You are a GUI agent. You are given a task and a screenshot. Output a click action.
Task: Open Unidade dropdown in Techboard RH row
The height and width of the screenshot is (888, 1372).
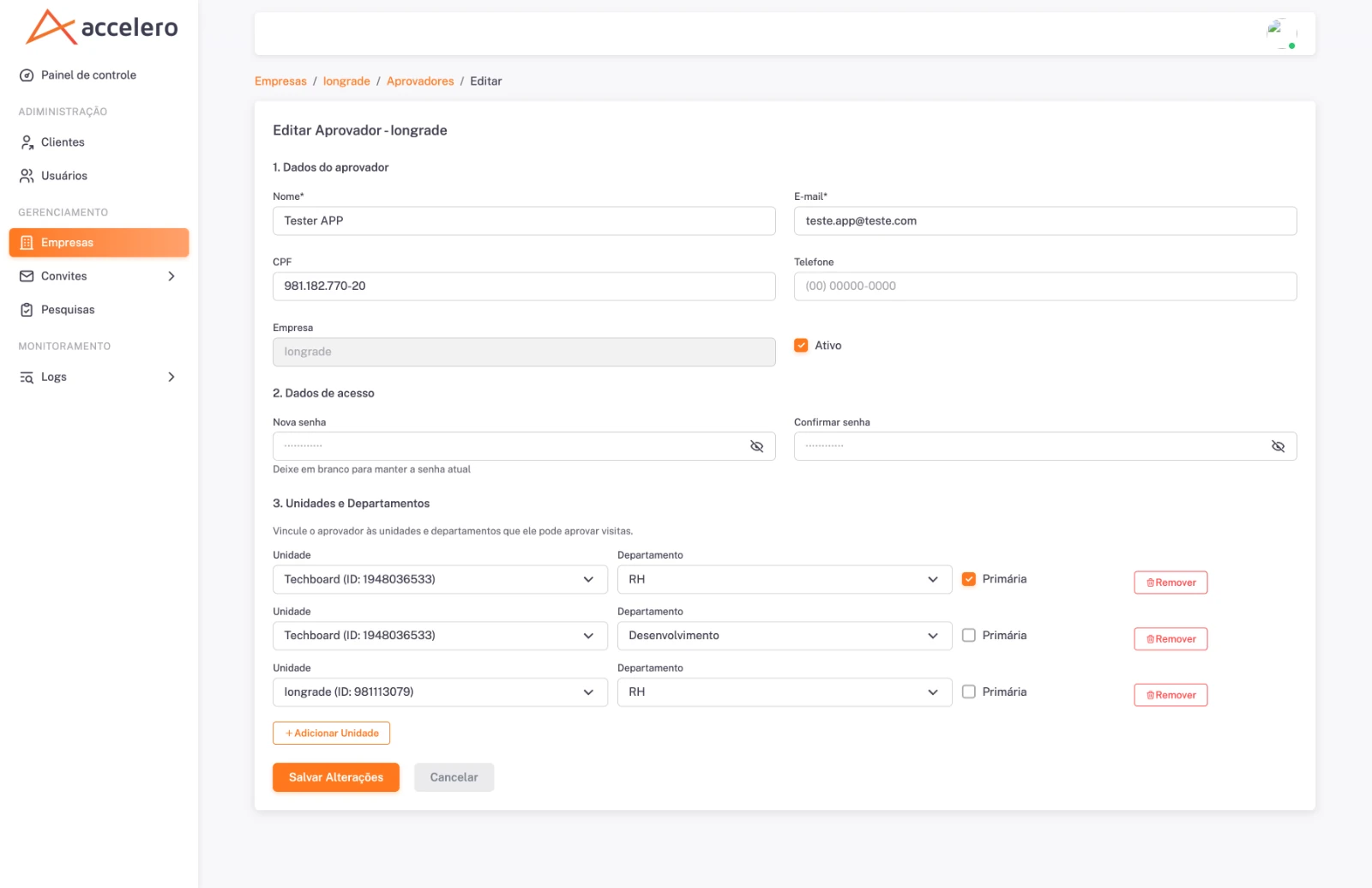click(x=440, y=579)
